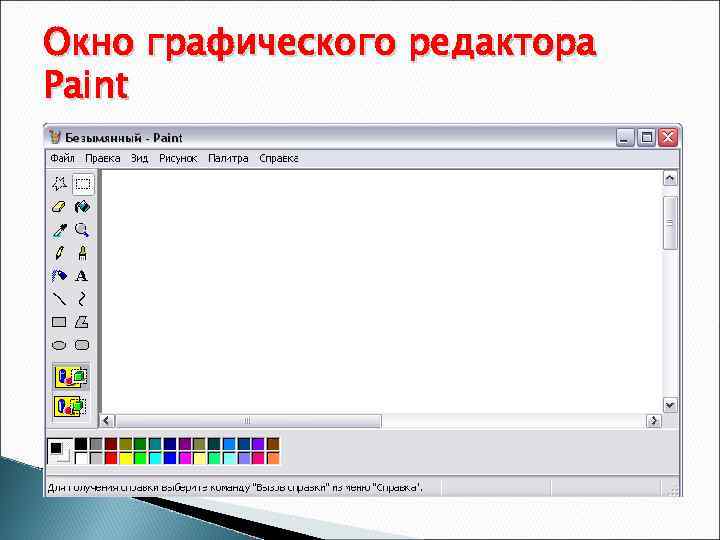Choose the Ellipse tool

pyautogui.click(x=59, y=345)
